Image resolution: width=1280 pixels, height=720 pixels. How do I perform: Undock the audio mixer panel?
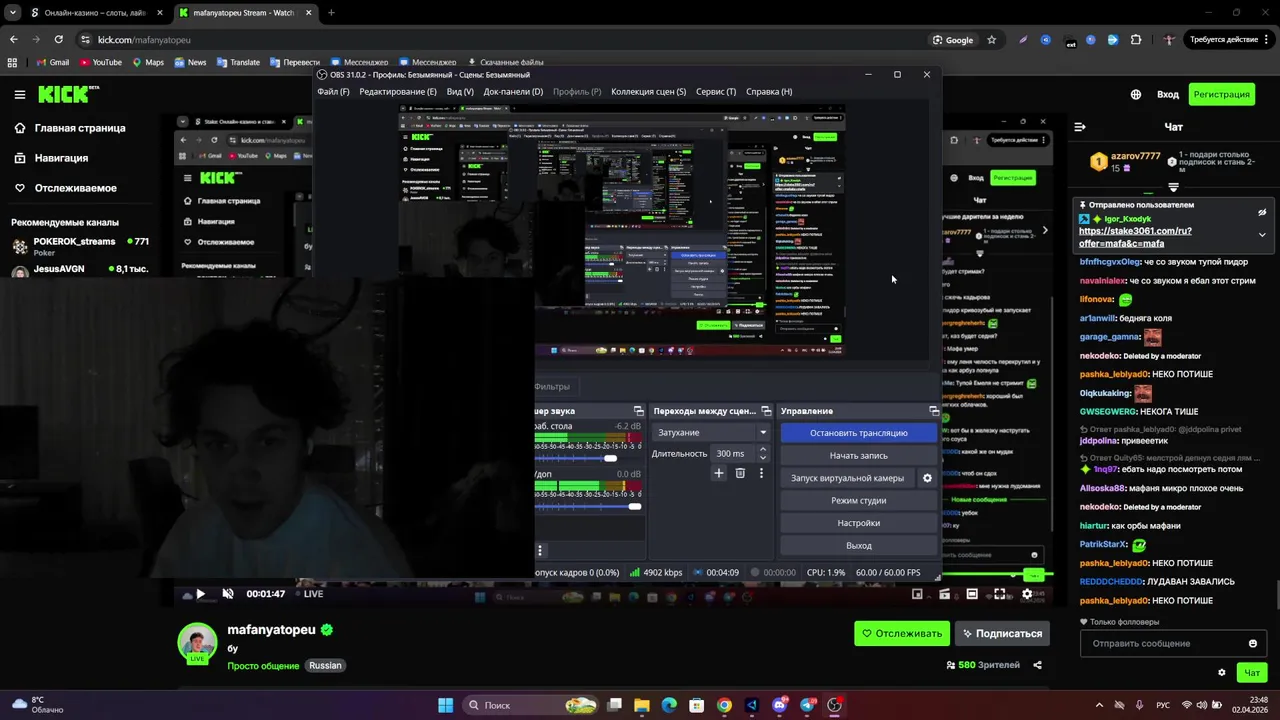pos(639,411)
